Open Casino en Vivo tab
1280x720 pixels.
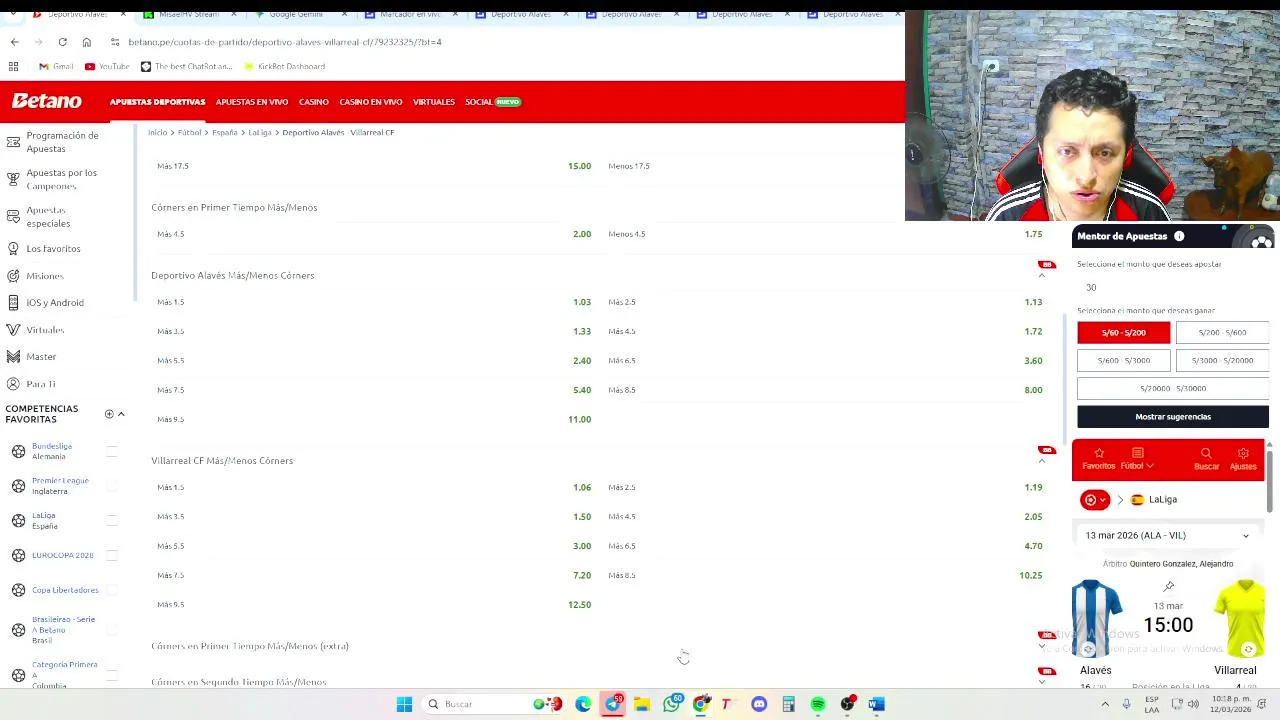[371, 102]
